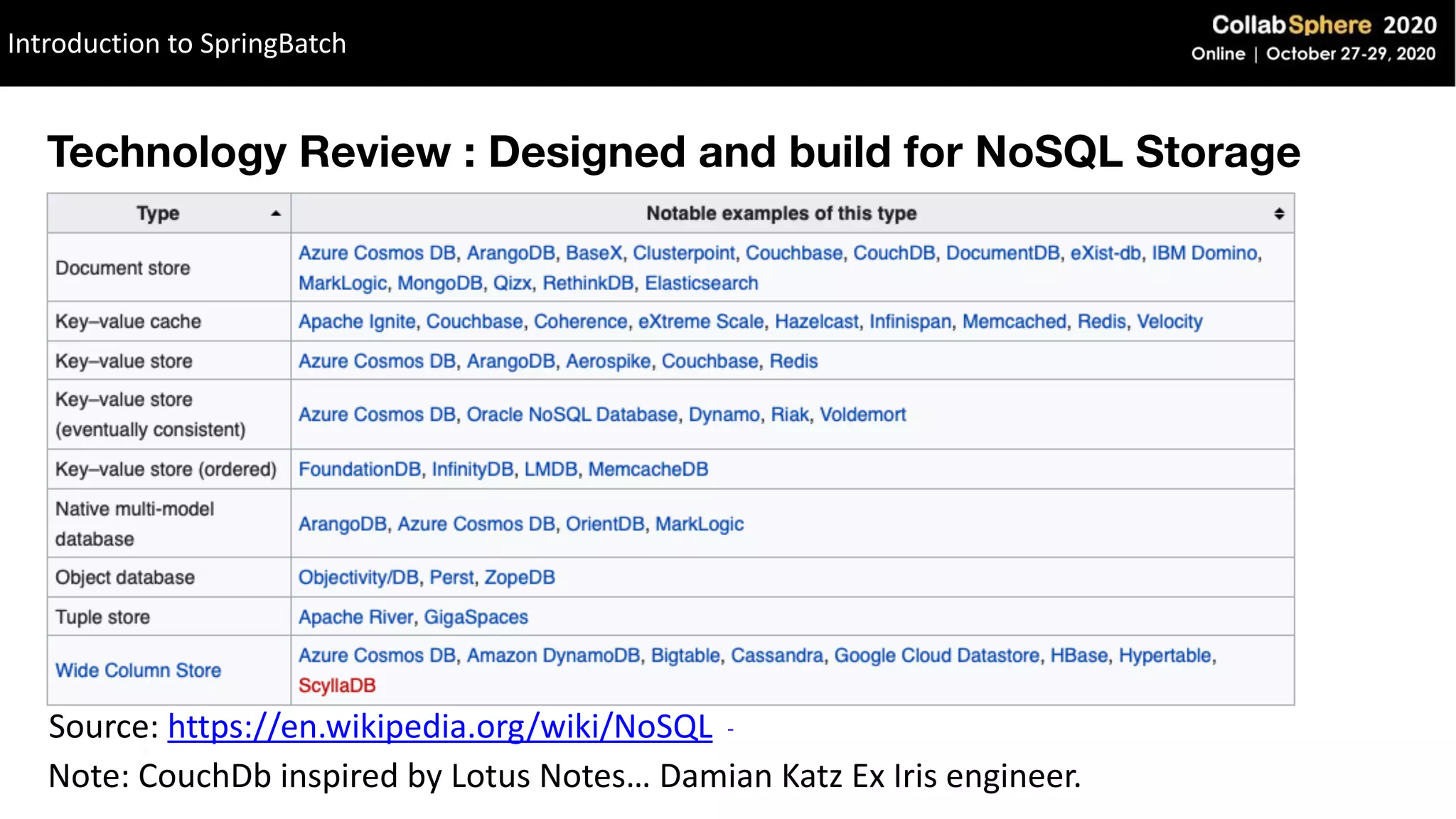This screenshot has width=1456, height=819.
Task: Click the Technology Review slide heading
Action: pos(674,152)
